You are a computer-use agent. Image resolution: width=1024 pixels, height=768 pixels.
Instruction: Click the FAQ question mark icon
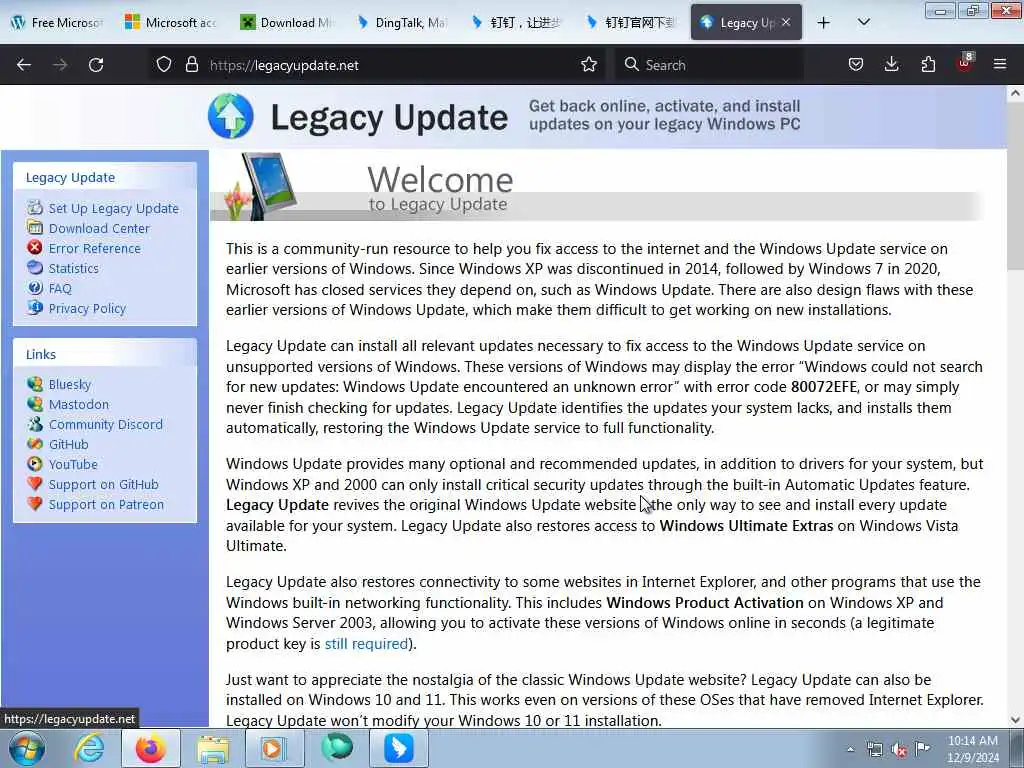35,288
